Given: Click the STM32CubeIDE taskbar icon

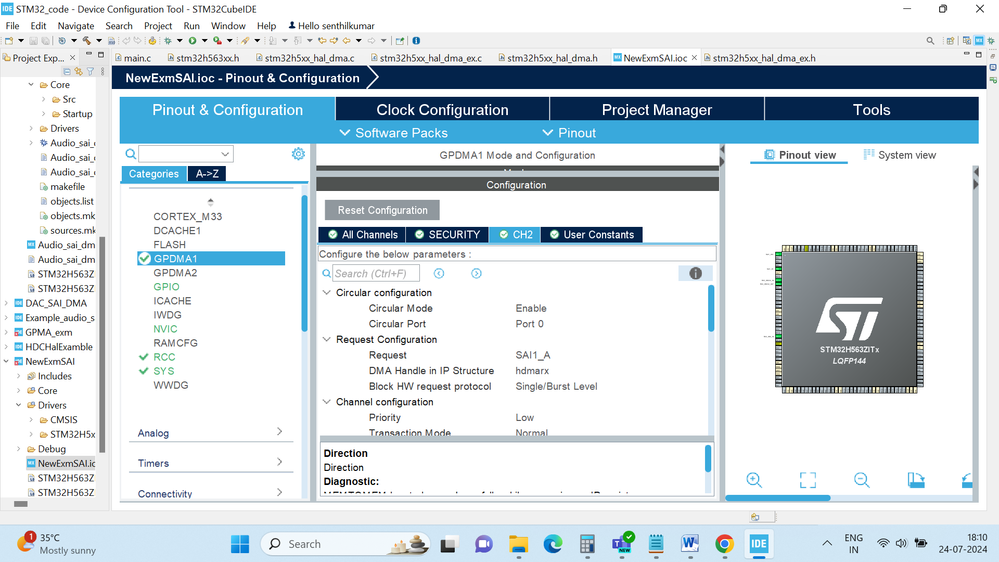Looking at the screenshot, I should pyautogui.click(x=758, y=544).
